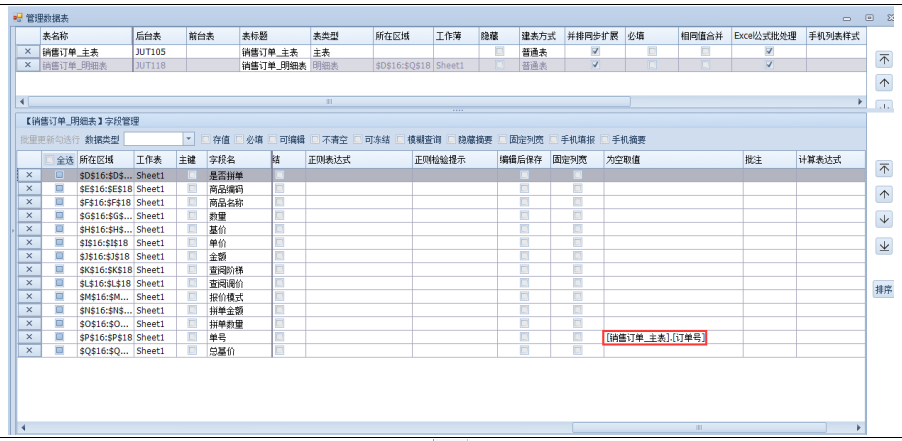Delete the 销售订单_主表 row with X icon

tap(27, 51)
